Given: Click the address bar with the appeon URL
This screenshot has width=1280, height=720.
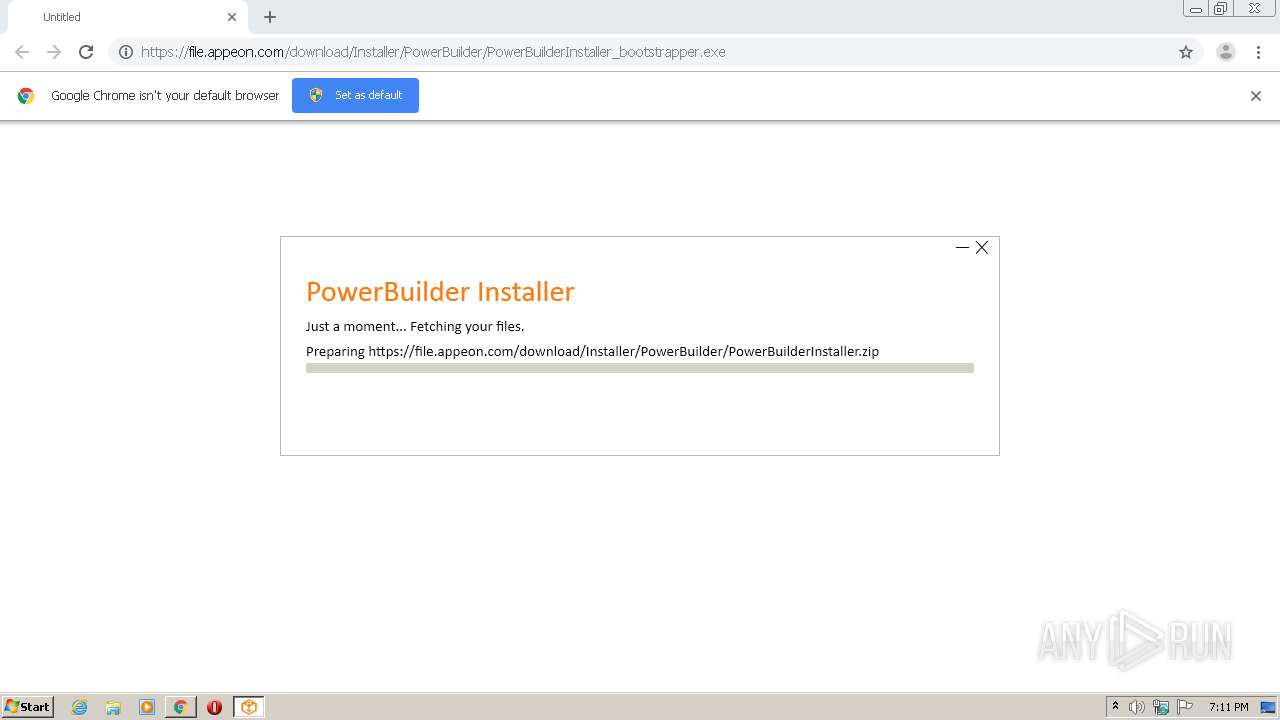Looking at the screenshot, I should coord(654,52).
